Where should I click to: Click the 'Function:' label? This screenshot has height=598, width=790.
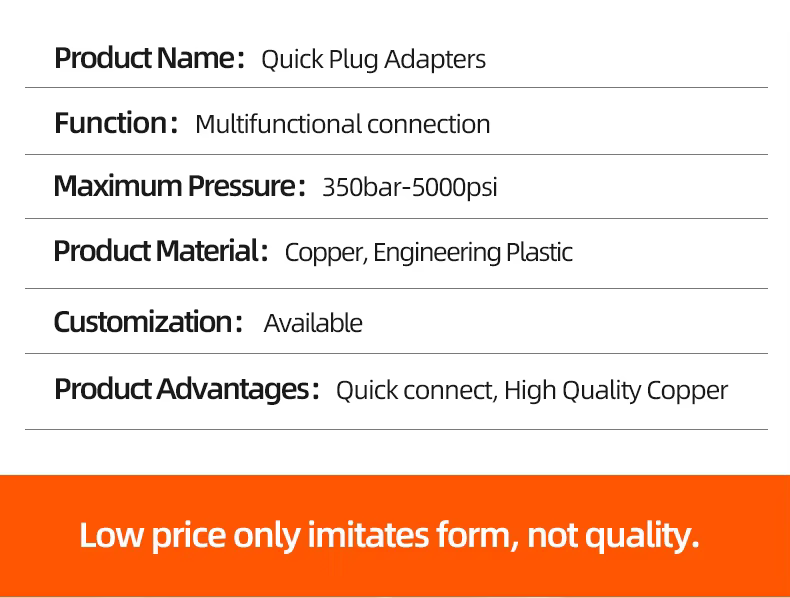tap(115, 124)
